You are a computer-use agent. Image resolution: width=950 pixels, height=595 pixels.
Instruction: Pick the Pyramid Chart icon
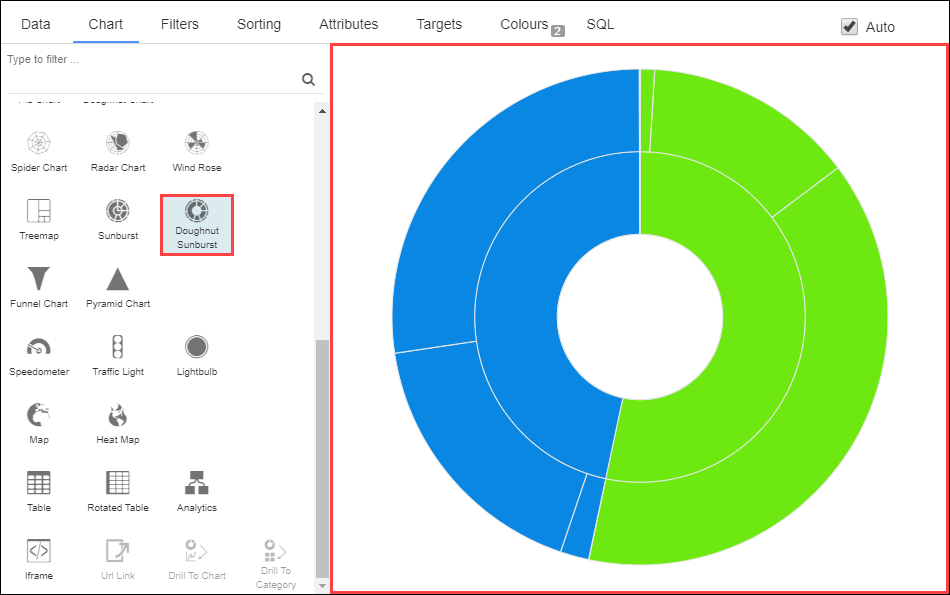click(x=118, y=278)
